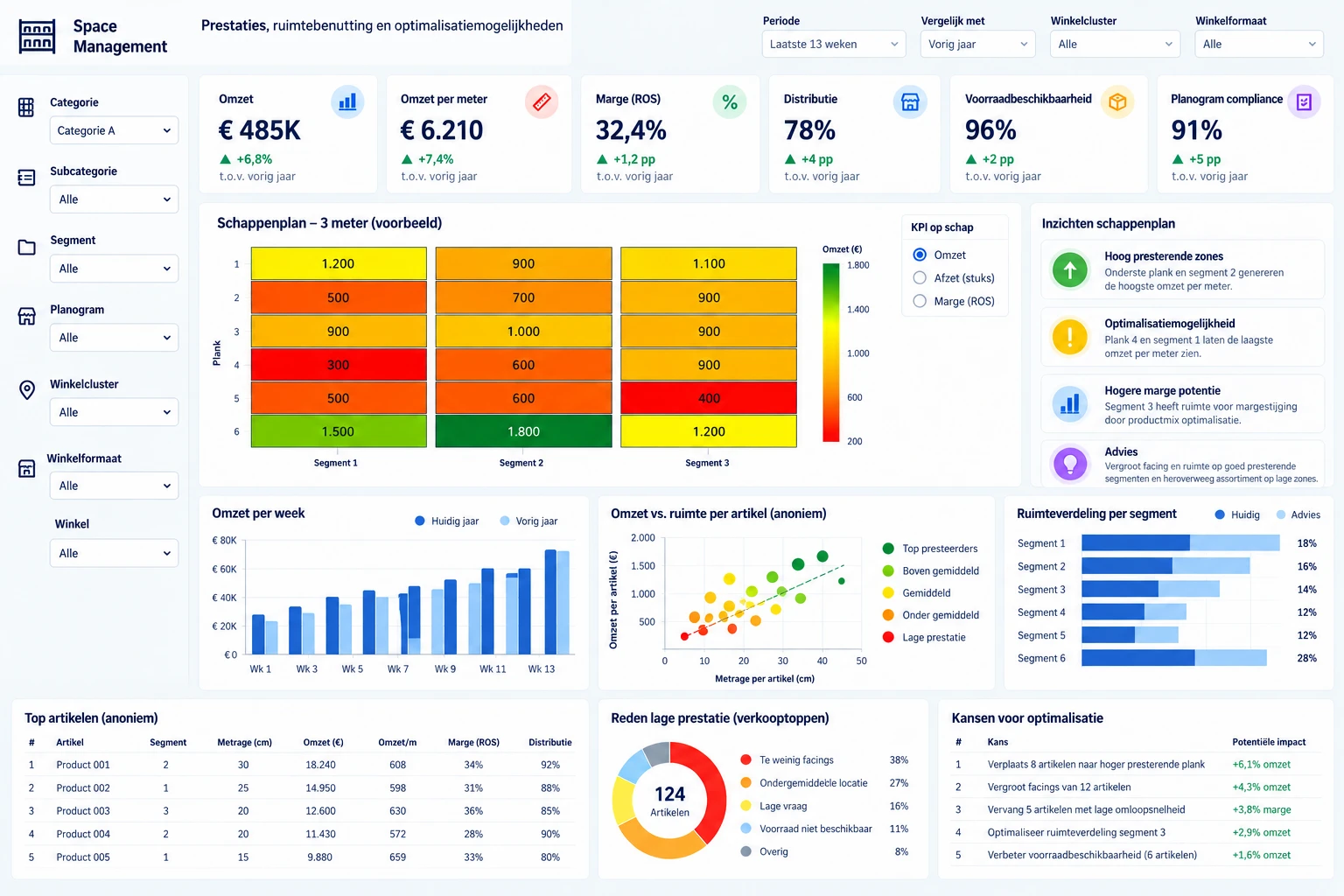Click the dark green 1.800 shelf cell
Viewport: 1344px width, 896px height.
pos(523,431)
